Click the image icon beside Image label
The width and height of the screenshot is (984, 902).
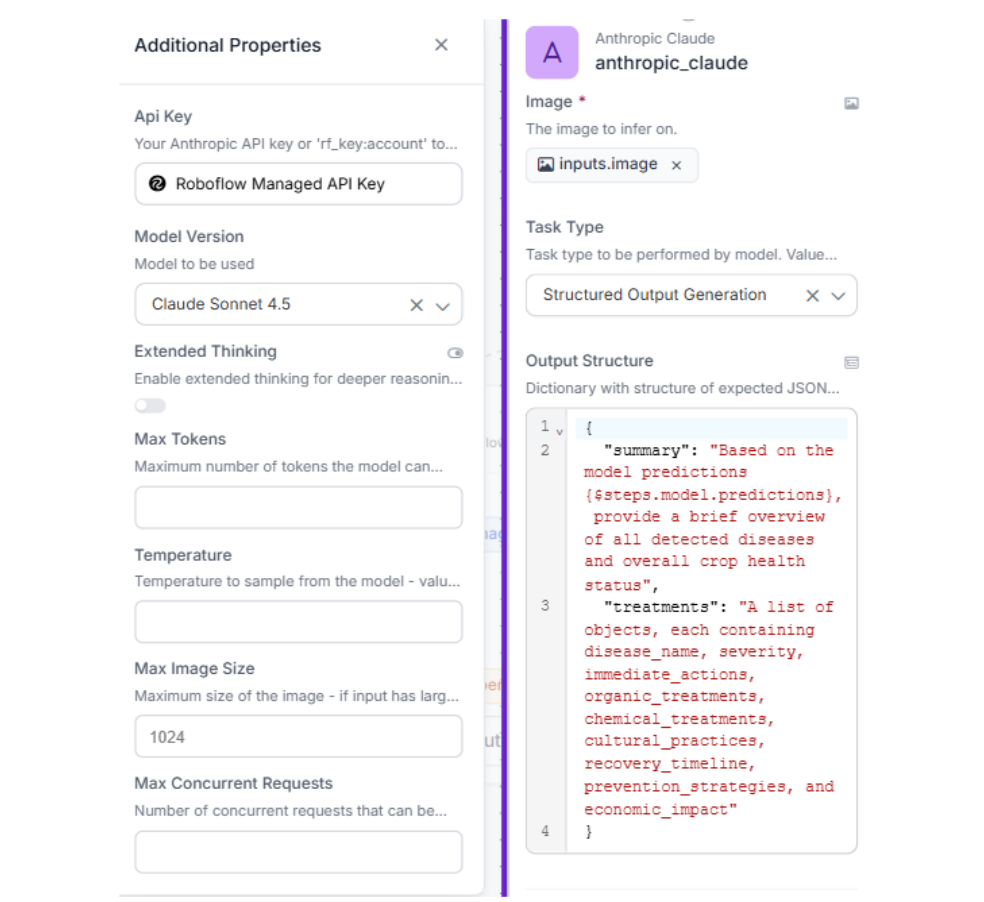(851, 103)
